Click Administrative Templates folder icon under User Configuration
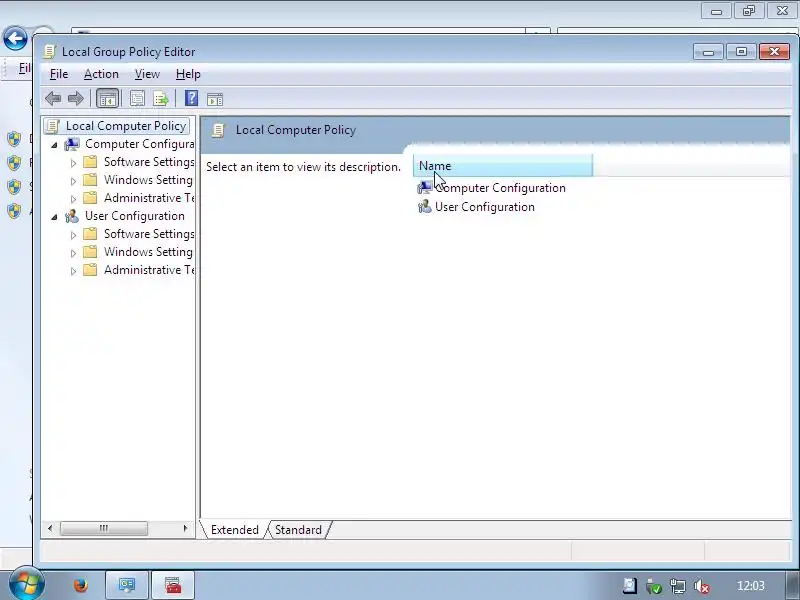The image size is (800, 600). pos(90,269)
